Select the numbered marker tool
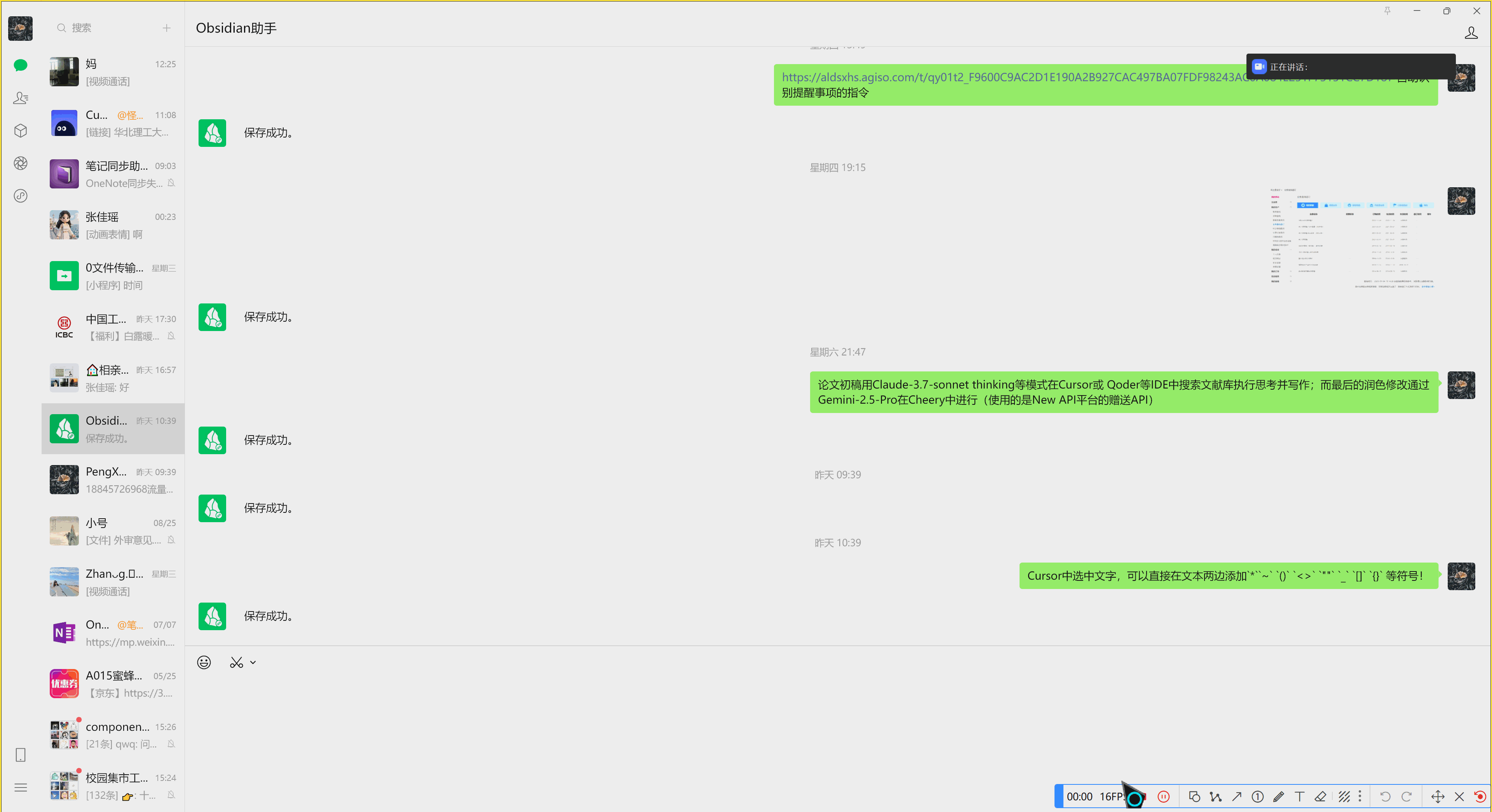1492x812 pixels. click(1257, 797)
